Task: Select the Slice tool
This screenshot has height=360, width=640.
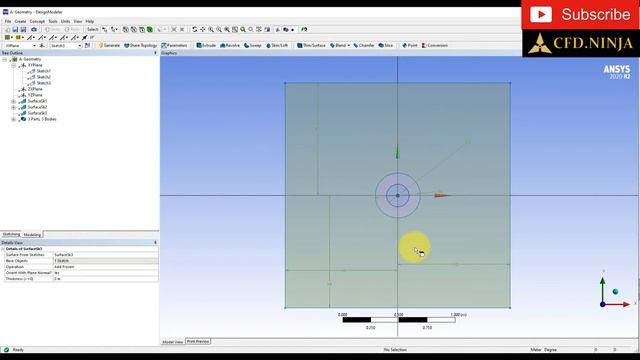Action: pyautogui.click(x=386, y=45)
